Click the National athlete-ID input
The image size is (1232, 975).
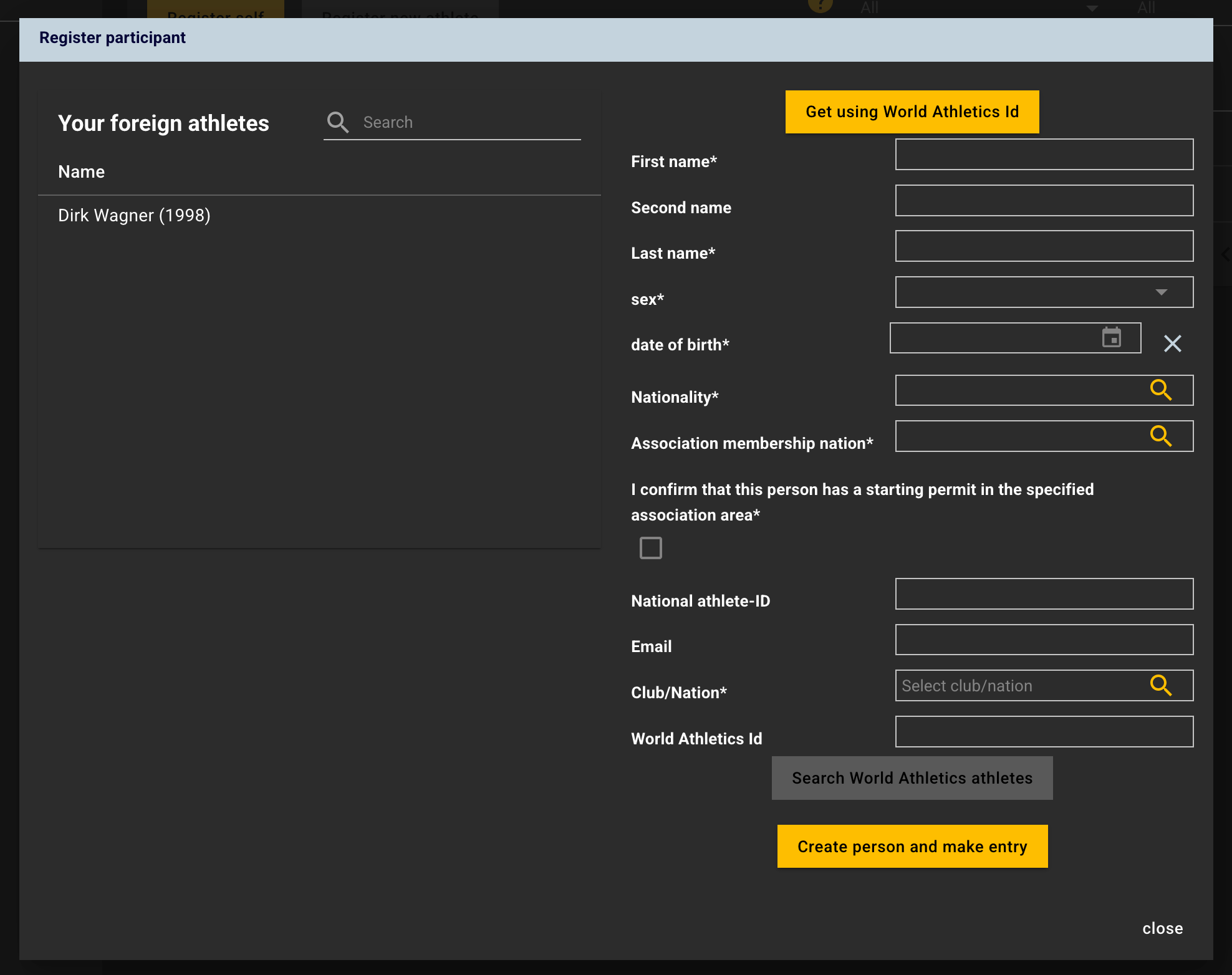click(1044, 594)
